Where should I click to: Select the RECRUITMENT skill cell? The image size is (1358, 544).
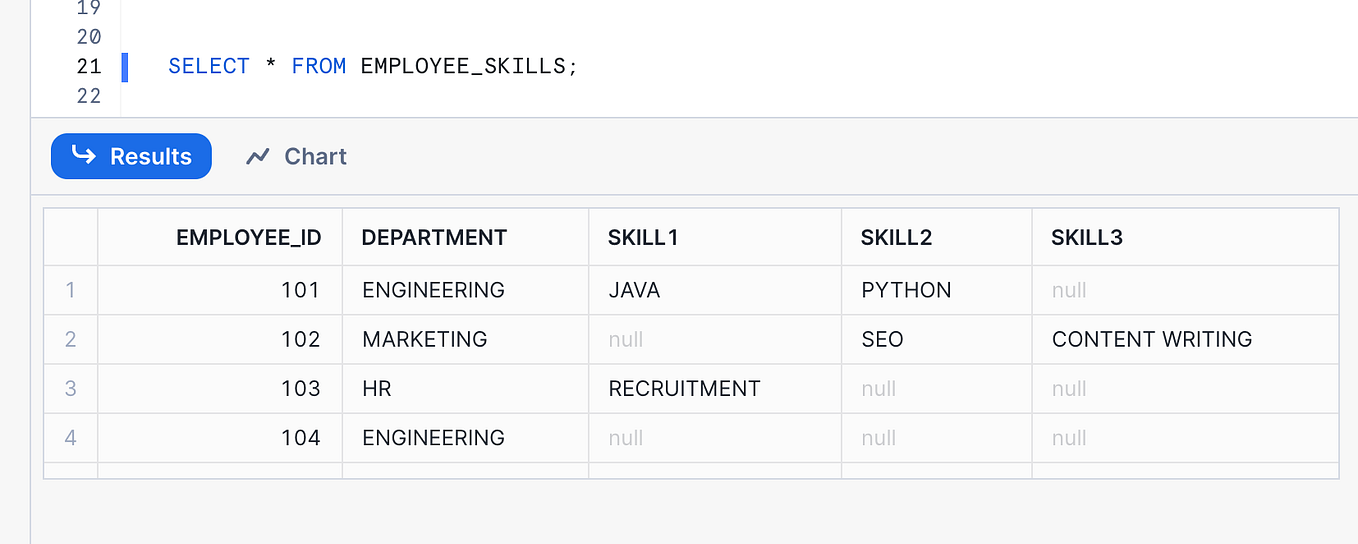click(x=684, y=388)
